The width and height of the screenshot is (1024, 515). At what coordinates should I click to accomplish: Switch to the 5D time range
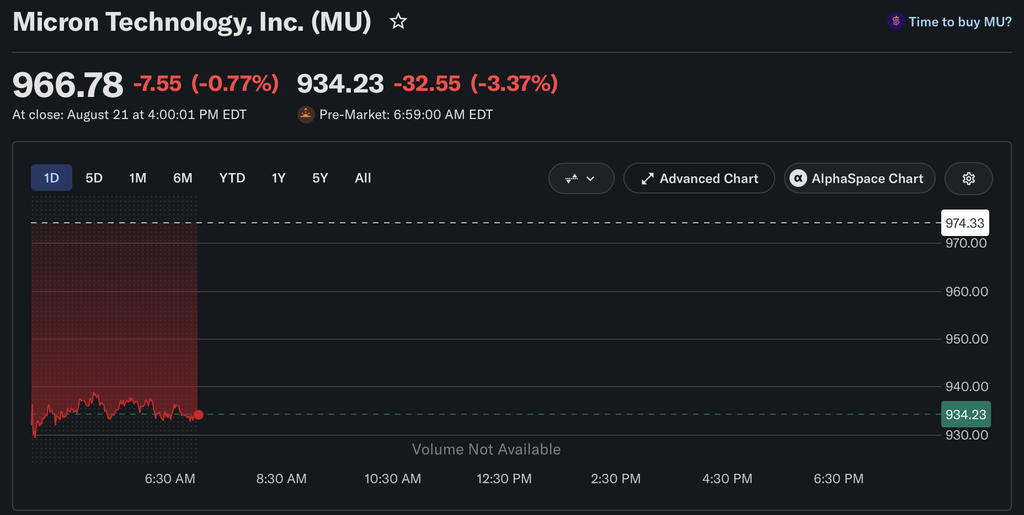[94, 178]
